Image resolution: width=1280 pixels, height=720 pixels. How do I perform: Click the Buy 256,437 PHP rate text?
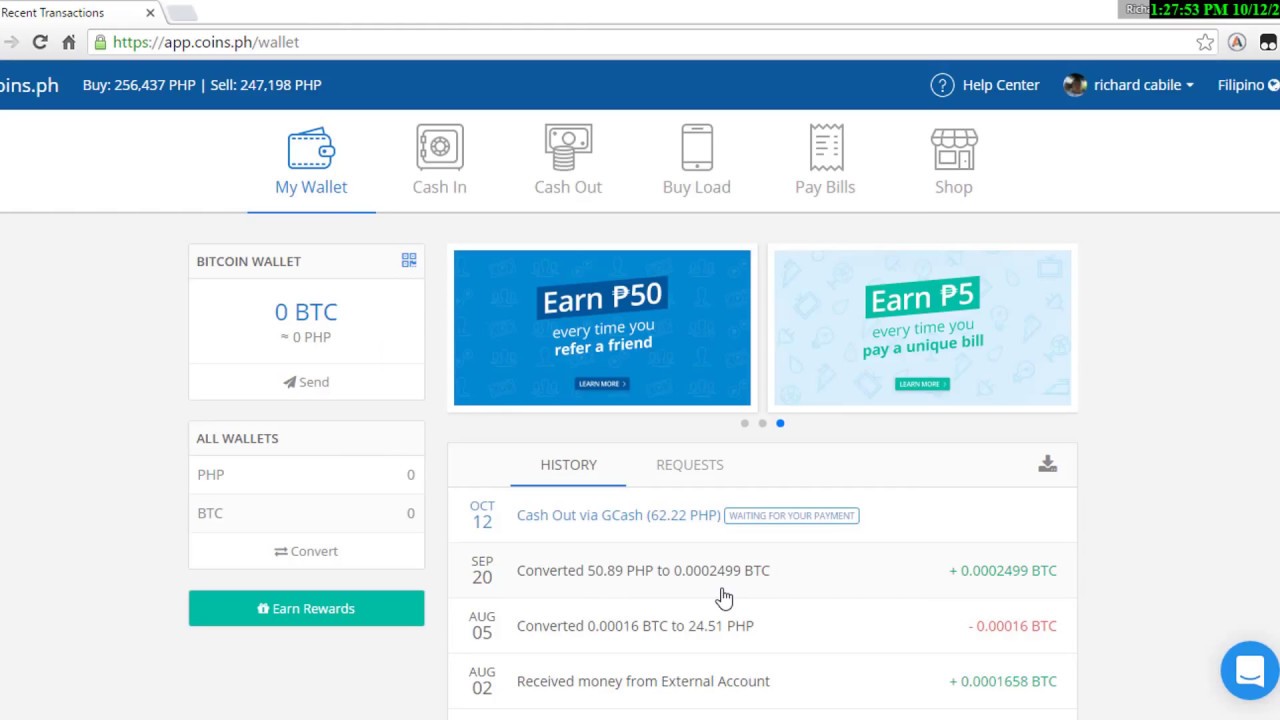coord(139,85)
